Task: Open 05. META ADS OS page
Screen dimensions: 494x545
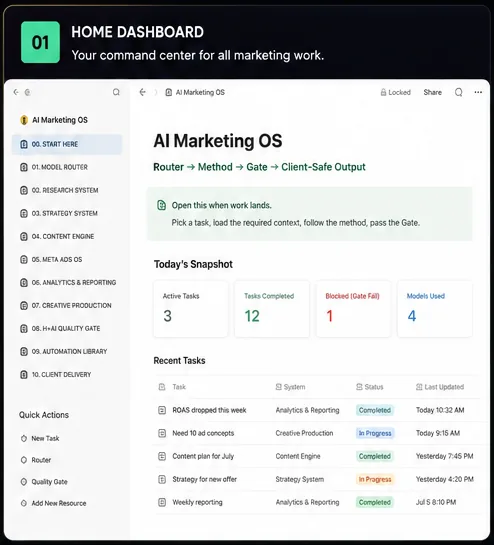Action: pos(57,259)
